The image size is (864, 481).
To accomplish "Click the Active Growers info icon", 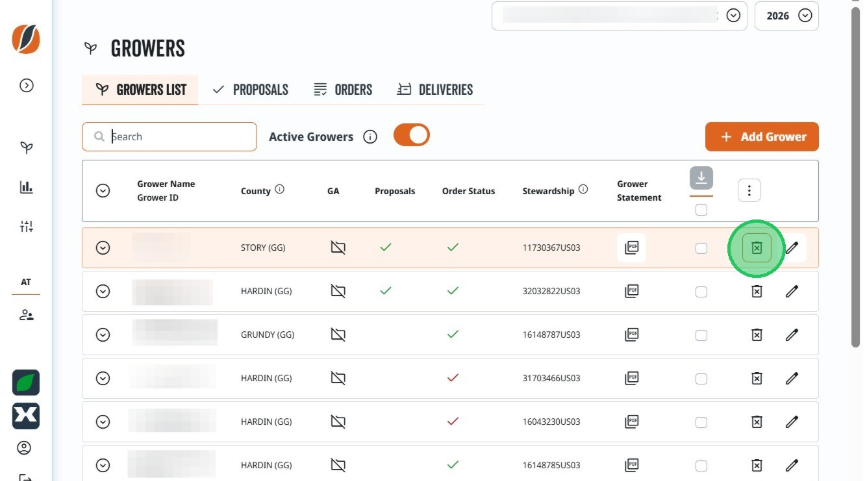I will (x=370, y=137).
